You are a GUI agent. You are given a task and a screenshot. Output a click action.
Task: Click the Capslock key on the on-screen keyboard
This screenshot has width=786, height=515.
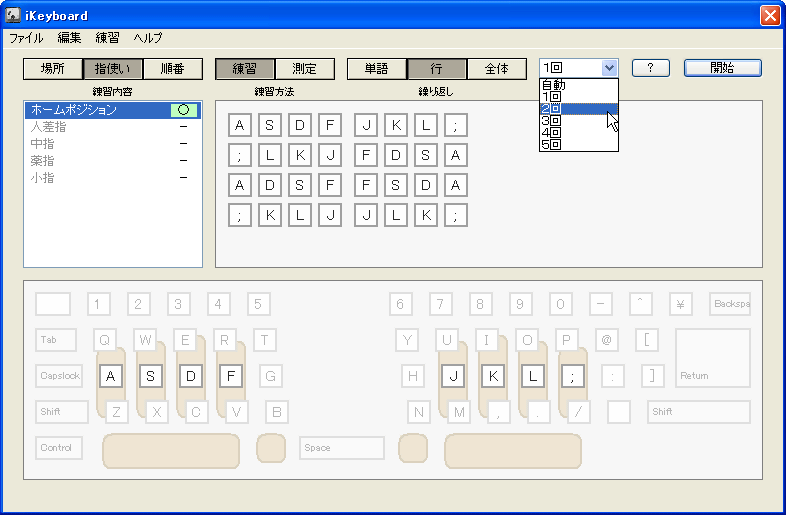point(59,376)
